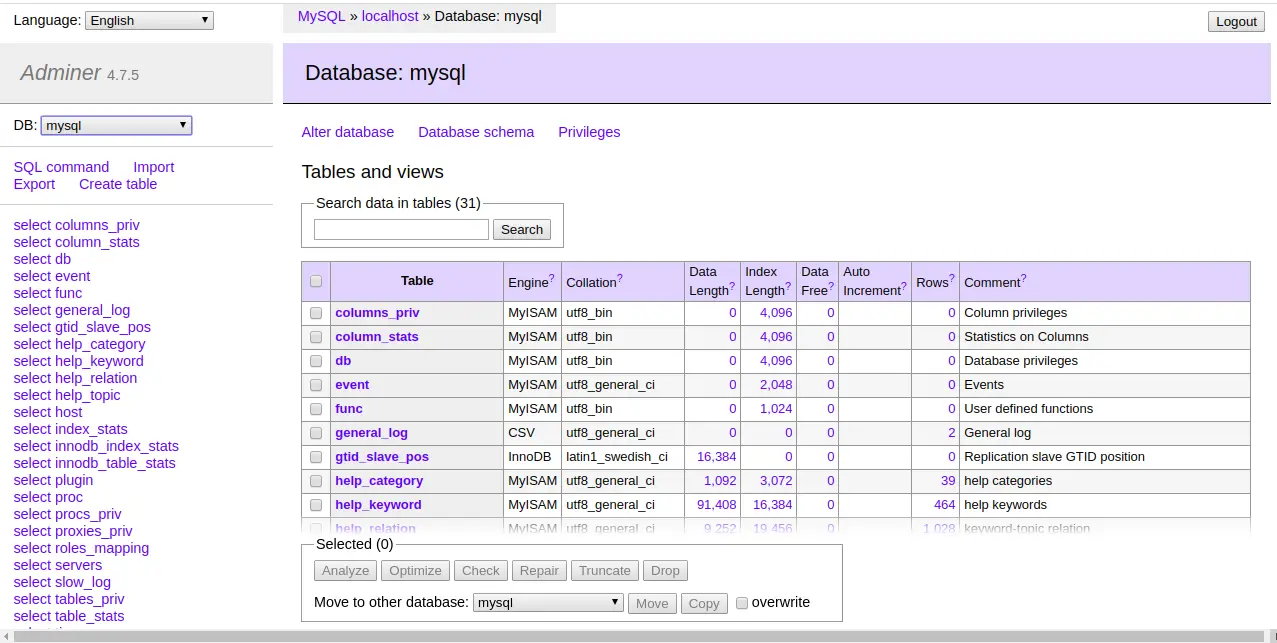Open the Export page
The height and width of the screenshot is (643, 1277).
(34, 184)
